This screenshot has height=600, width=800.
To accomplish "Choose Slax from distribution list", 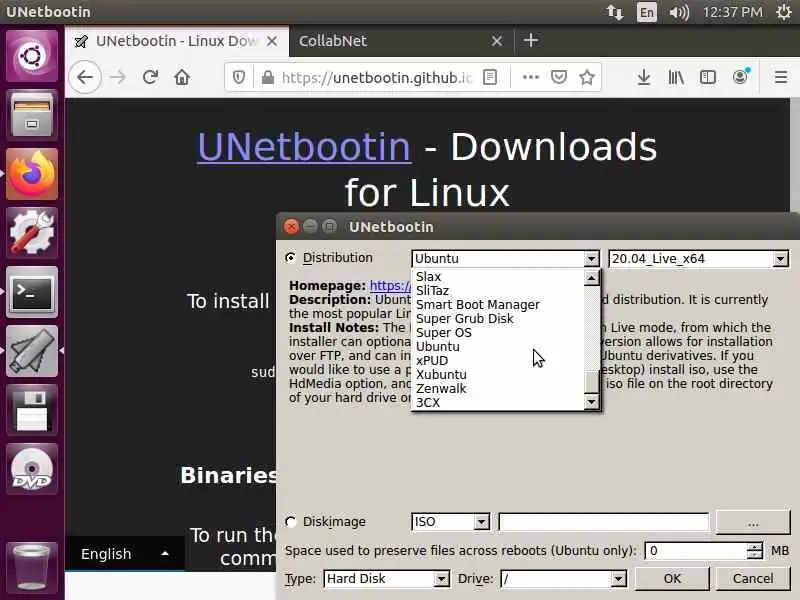I will [x=429, y=277].
